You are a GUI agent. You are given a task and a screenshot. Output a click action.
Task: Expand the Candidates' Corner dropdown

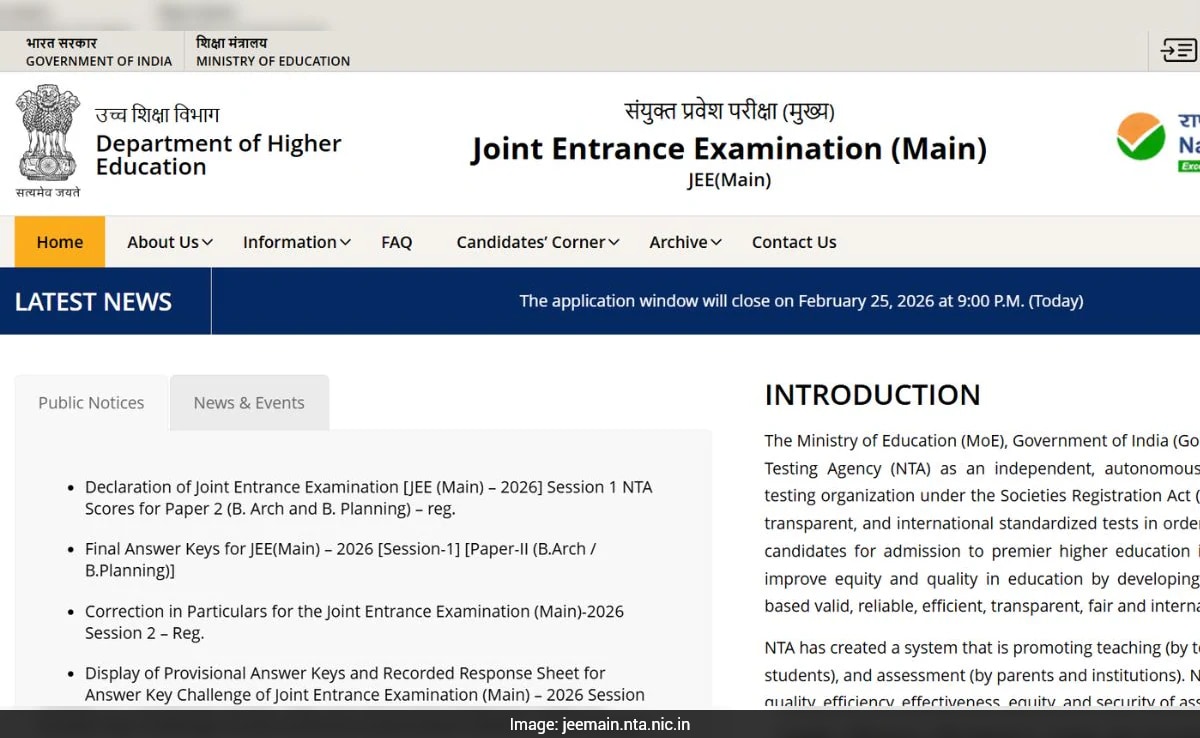click(x=537, y=242)
